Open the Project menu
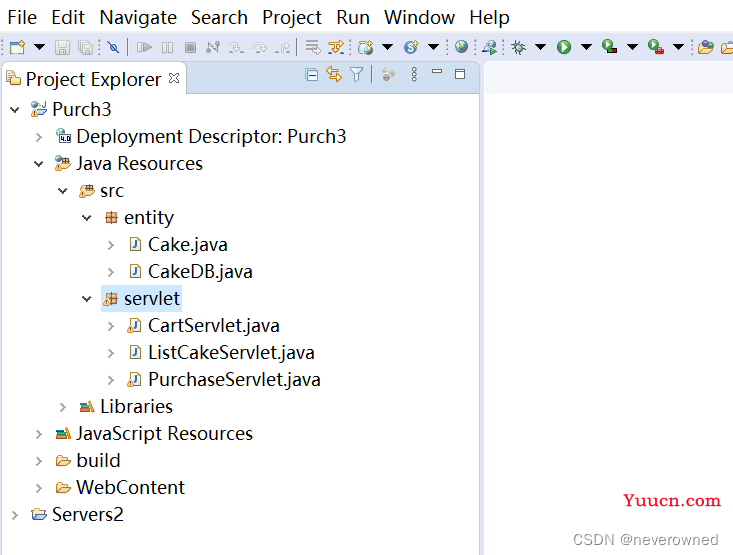 [x=292, y=18]
